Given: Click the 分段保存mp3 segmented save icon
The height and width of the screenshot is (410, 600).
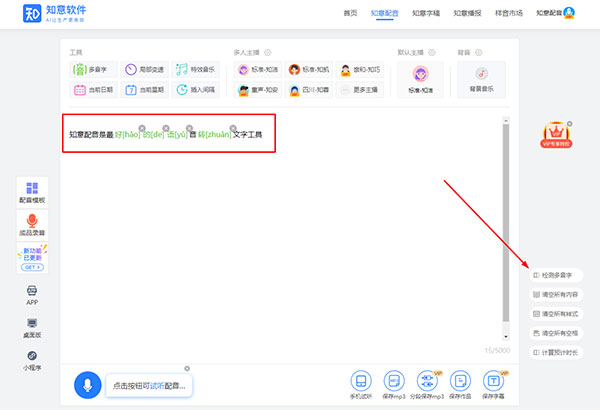Looking at the screenshot, I should point(427,381).
